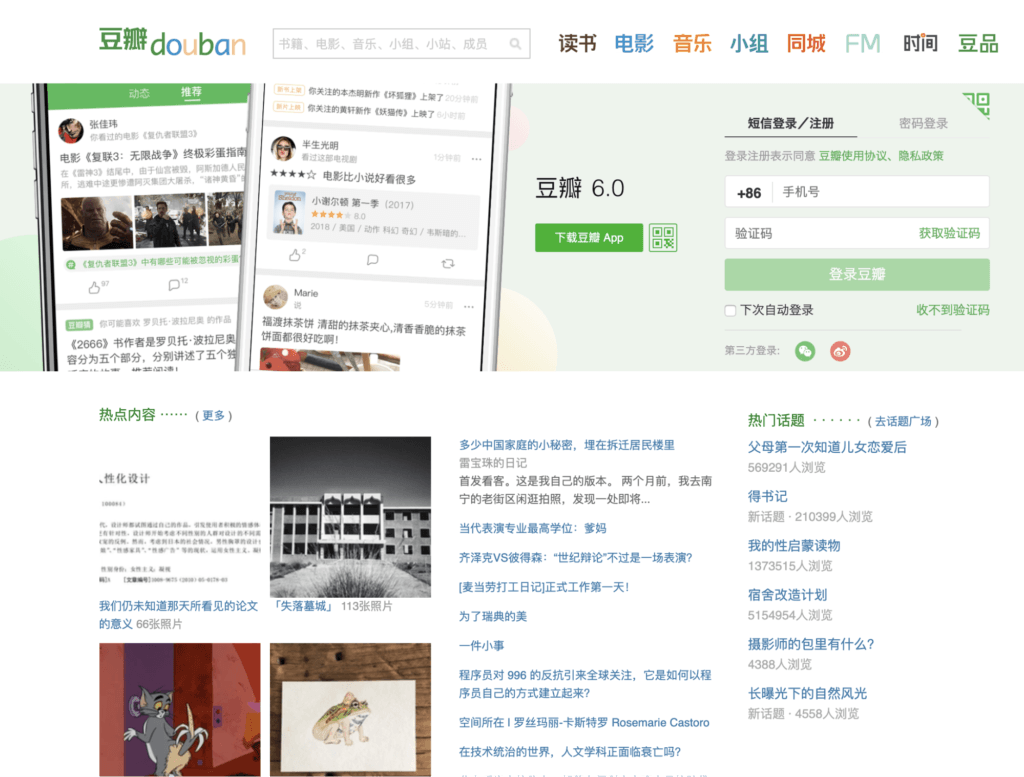
Task: Click the 569291人浏览 view count
Action: click(786, 468)
